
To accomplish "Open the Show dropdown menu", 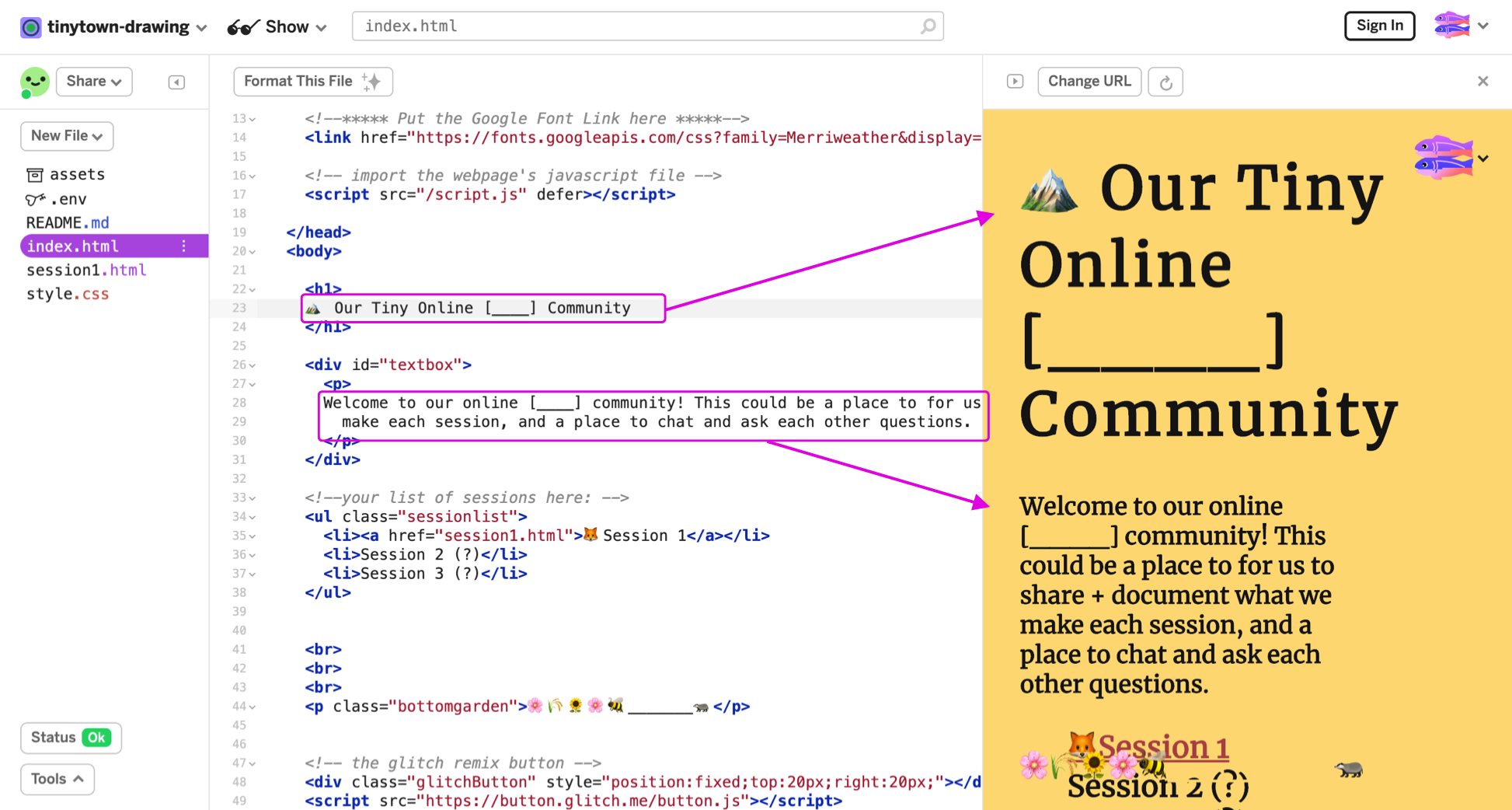I will 296,27.
